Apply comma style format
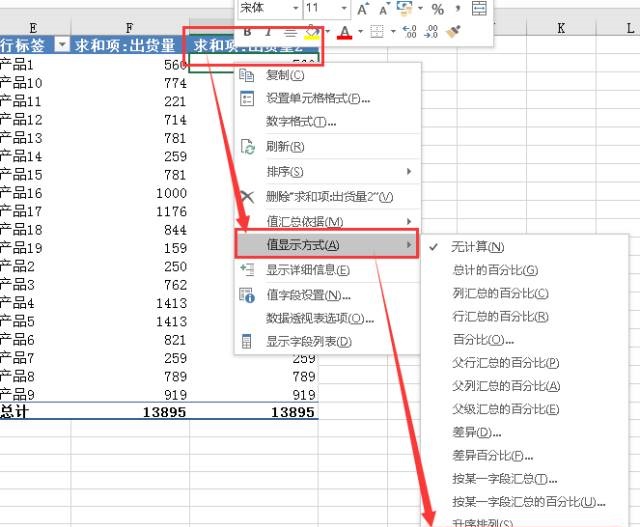This screenshot has height=527, width=640. tap(458, 8)
